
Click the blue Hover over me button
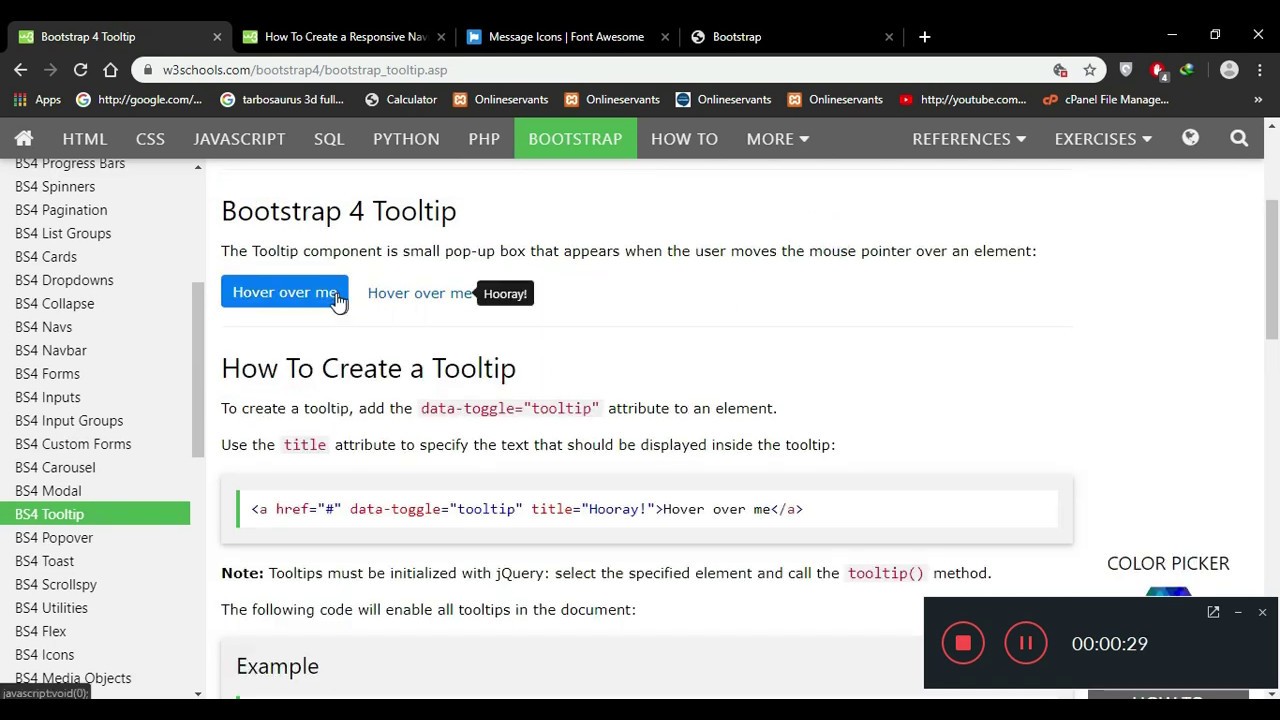(285, 292)
